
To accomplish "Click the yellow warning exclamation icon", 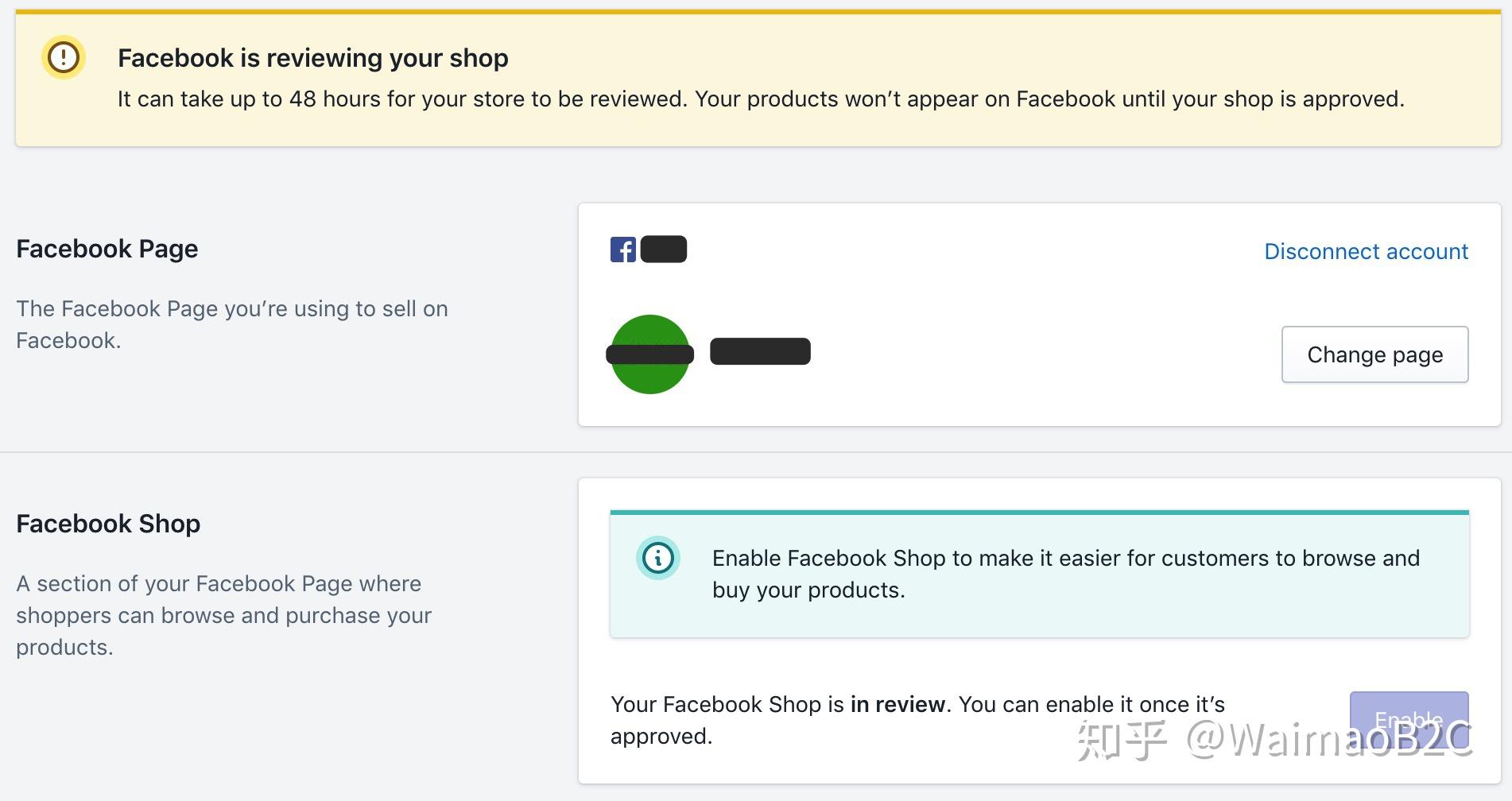I will [x=64, y=57].
